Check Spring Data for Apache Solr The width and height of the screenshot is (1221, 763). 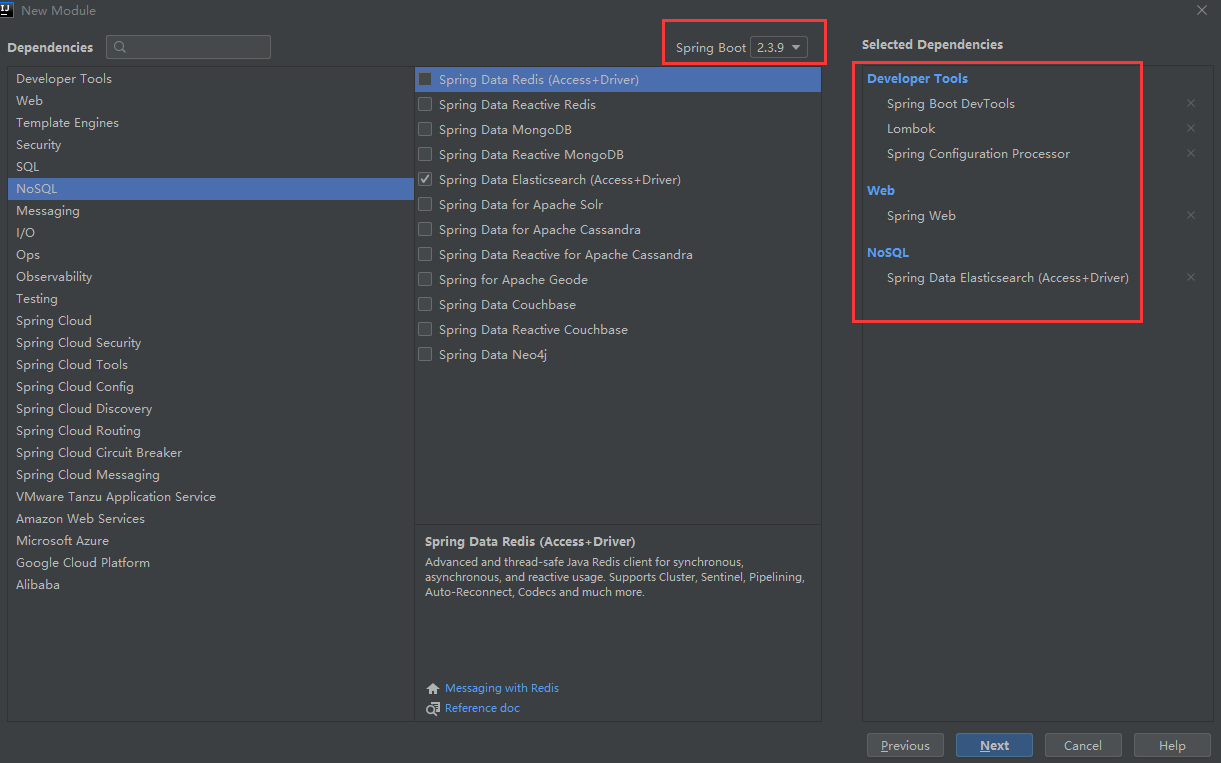pyautogui.click(x=425, y=204)
